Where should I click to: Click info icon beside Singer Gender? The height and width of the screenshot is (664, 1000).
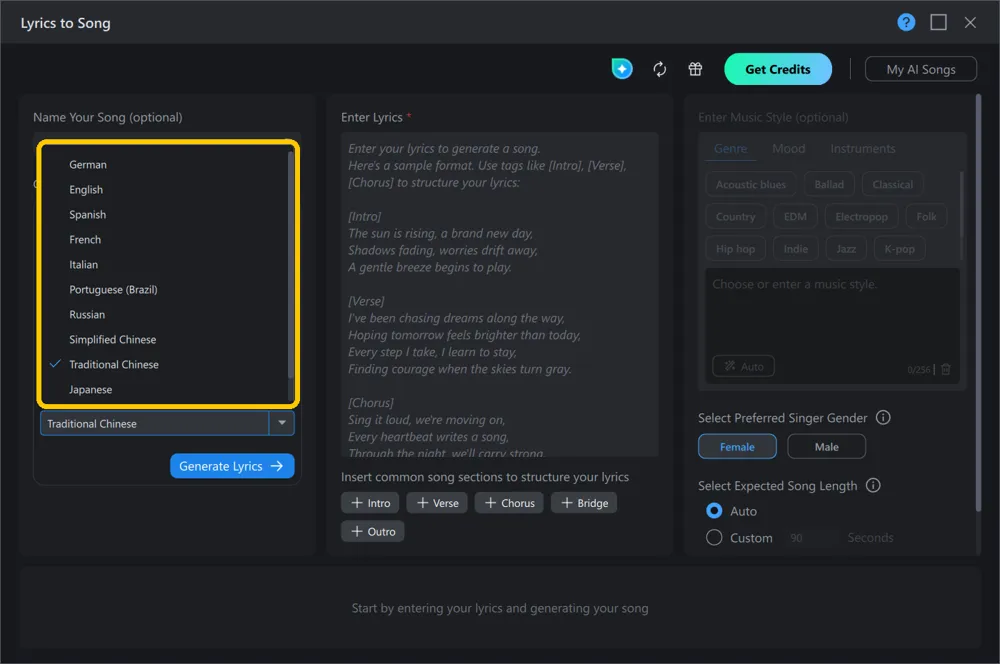pos(883,417)
